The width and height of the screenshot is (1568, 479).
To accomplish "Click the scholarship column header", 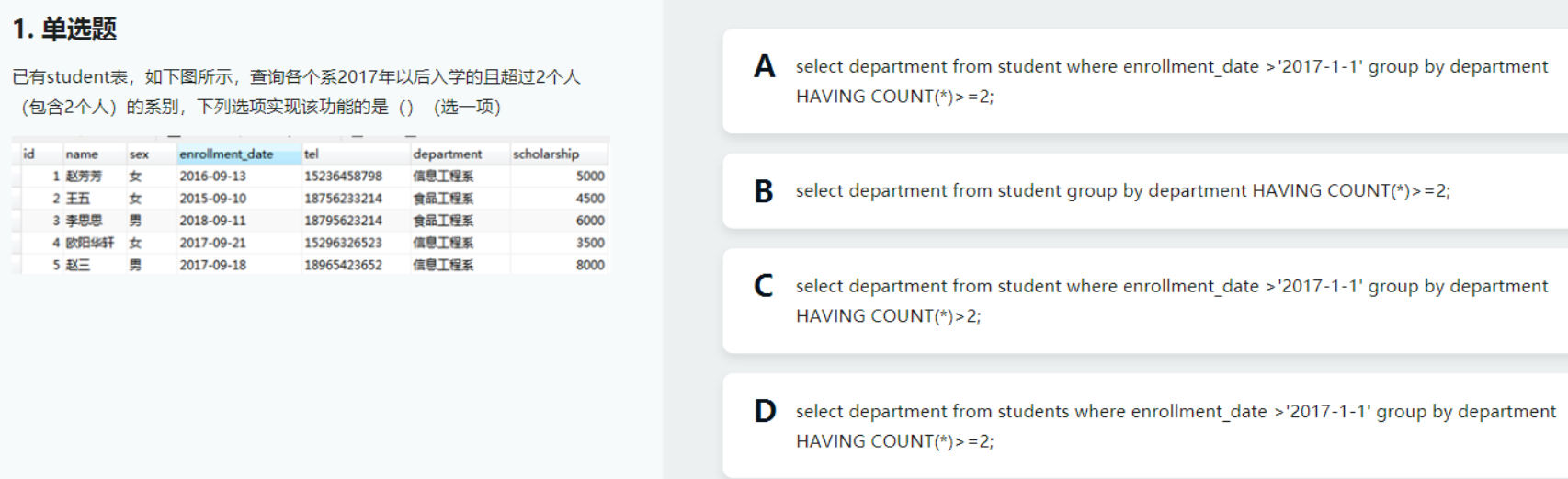I will click(x=546, y=154).
